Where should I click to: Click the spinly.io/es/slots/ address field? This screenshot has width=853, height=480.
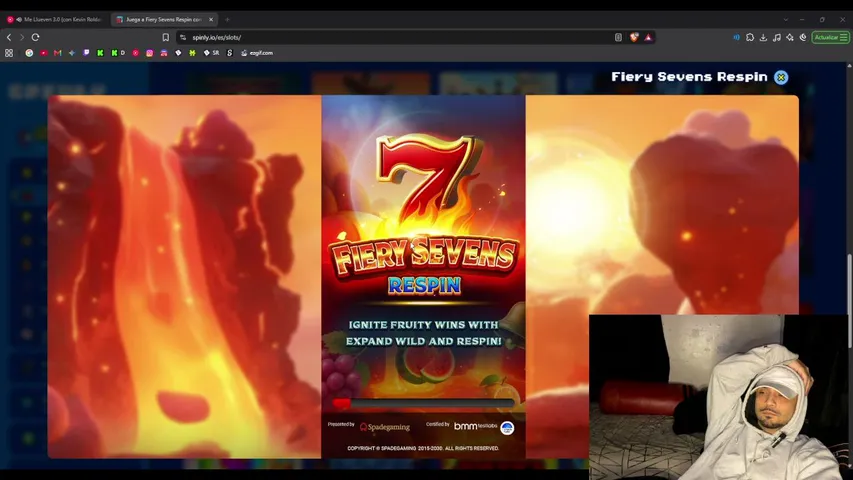(400, 38)
